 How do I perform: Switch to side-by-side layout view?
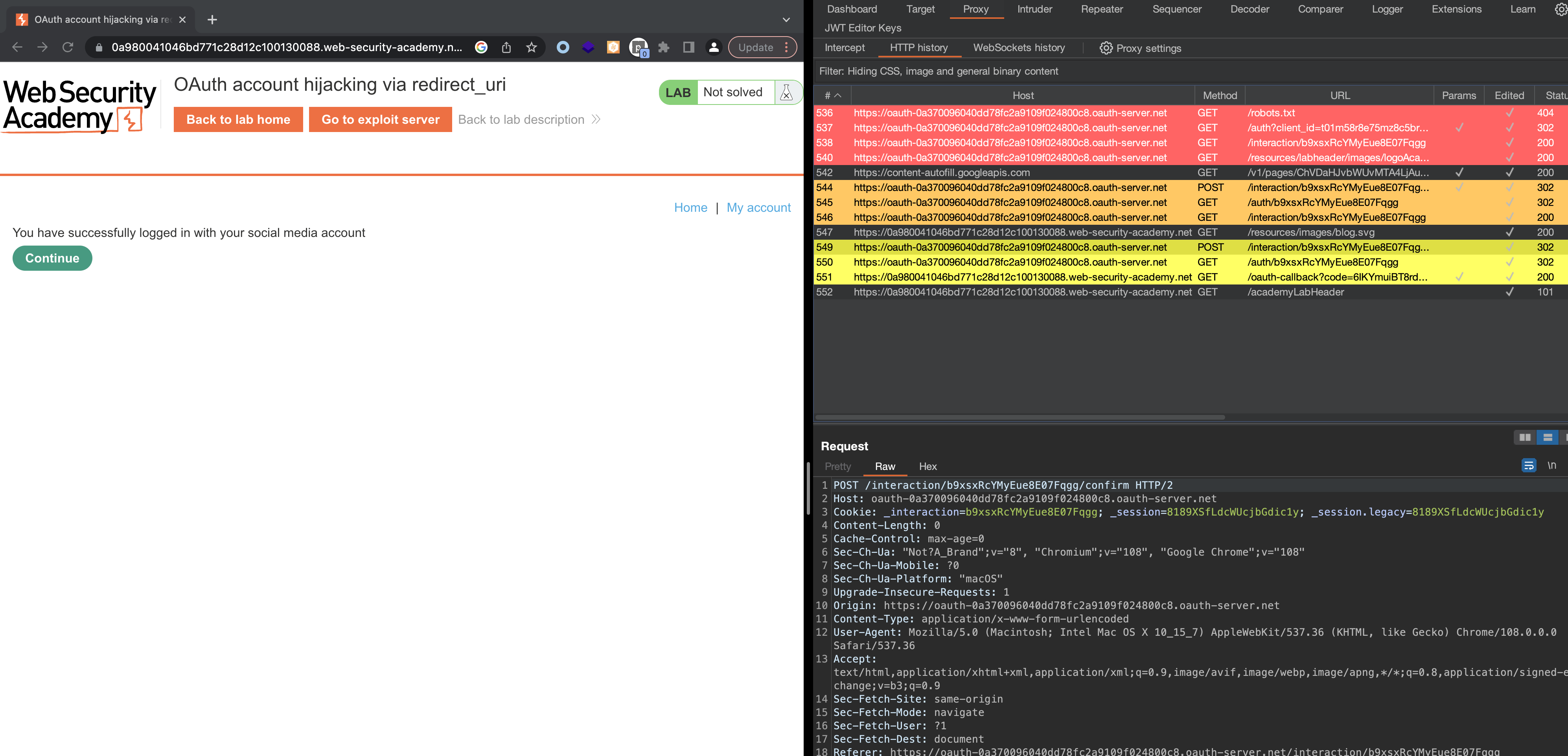[x=1524, y=437]
